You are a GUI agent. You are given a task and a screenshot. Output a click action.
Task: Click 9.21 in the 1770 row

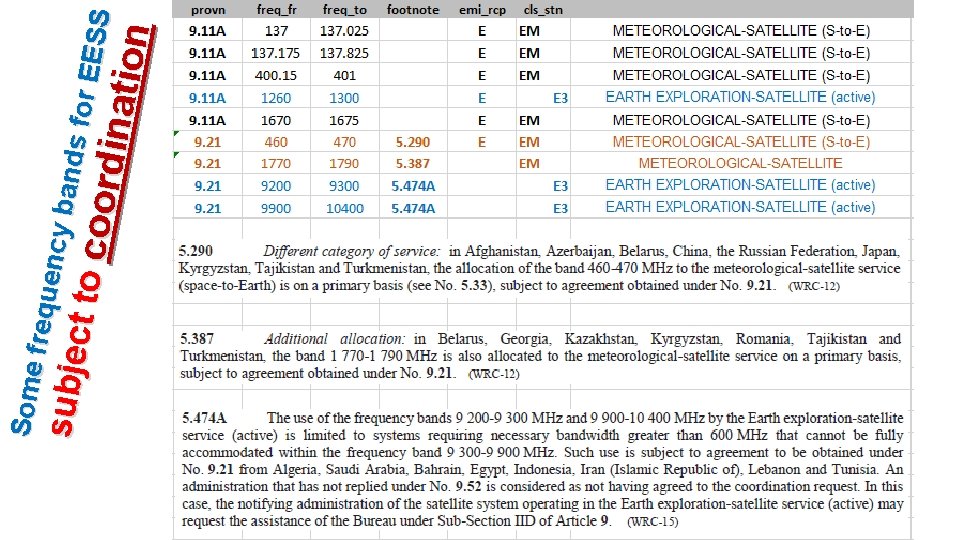click(207, 163)
